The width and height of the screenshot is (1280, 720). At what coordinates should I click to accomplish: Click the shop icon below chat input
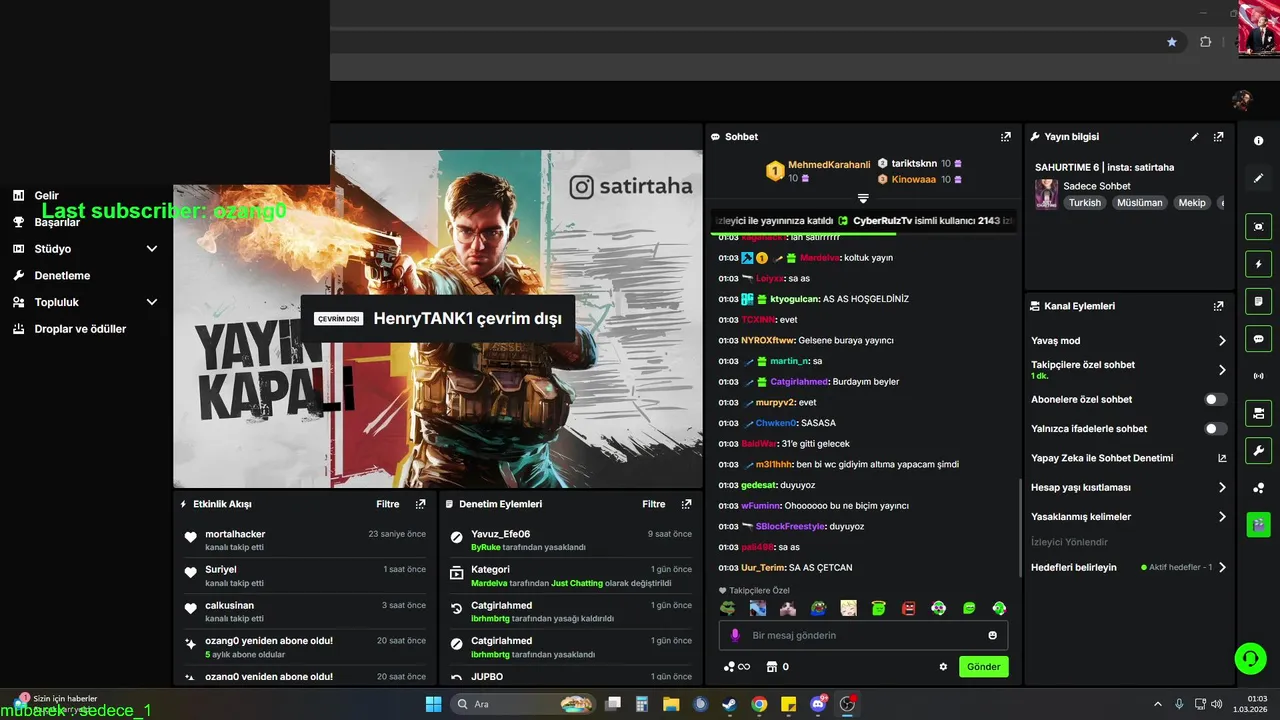click(771, 667)
